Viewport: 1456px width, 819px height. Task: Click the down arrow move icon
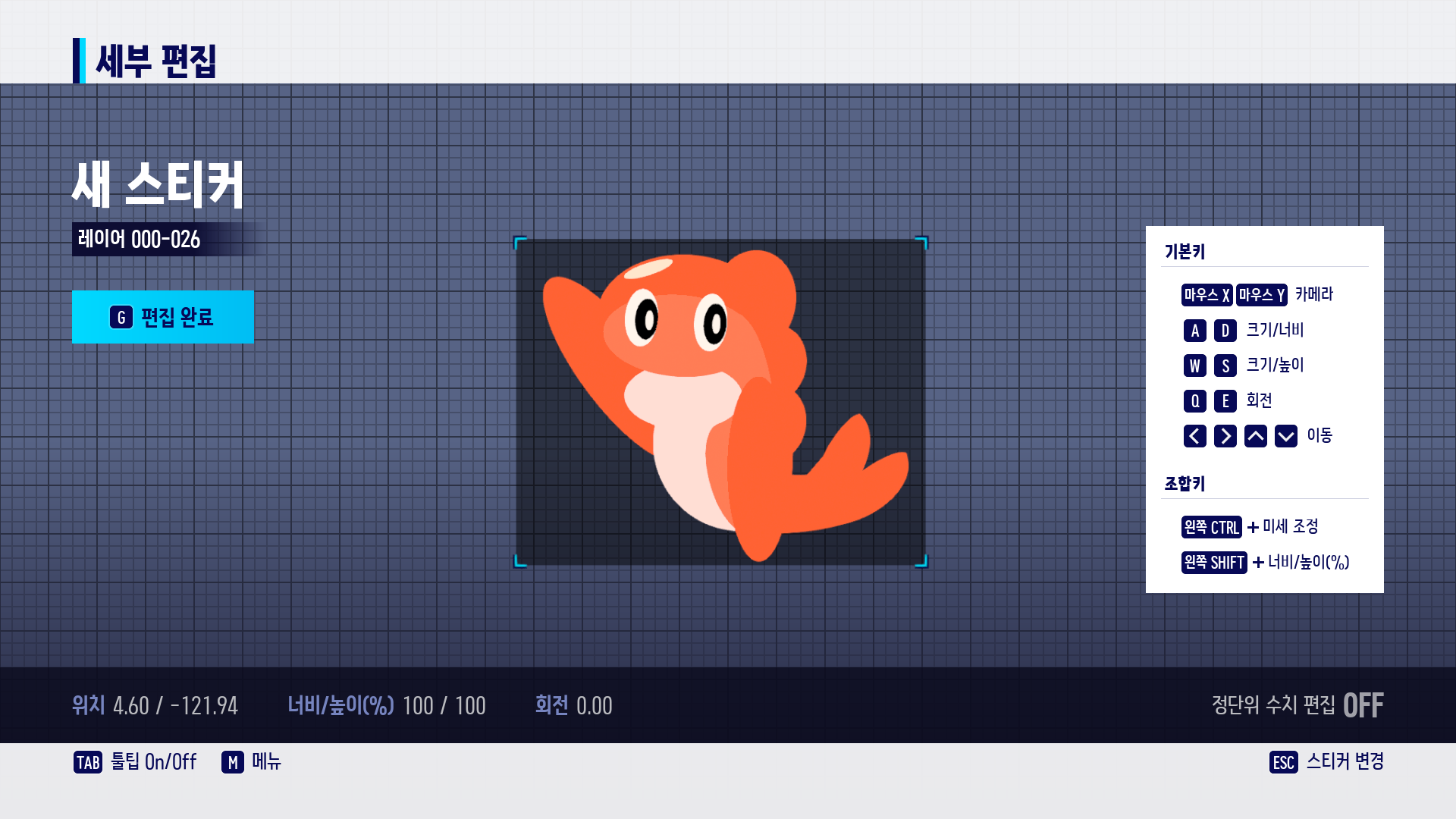pos(1285,436)
